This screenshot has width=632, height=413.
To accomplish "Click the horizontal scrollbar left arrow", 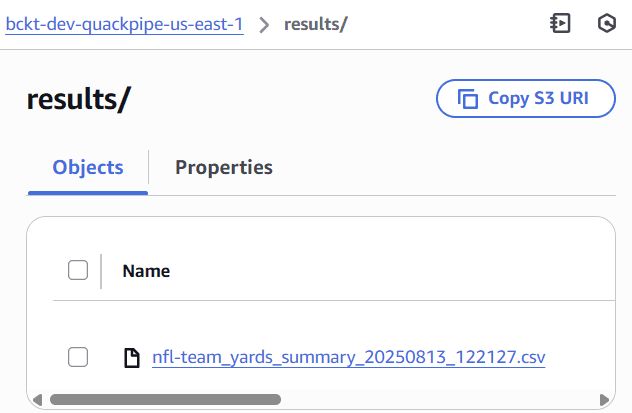I will click(37, 400).
